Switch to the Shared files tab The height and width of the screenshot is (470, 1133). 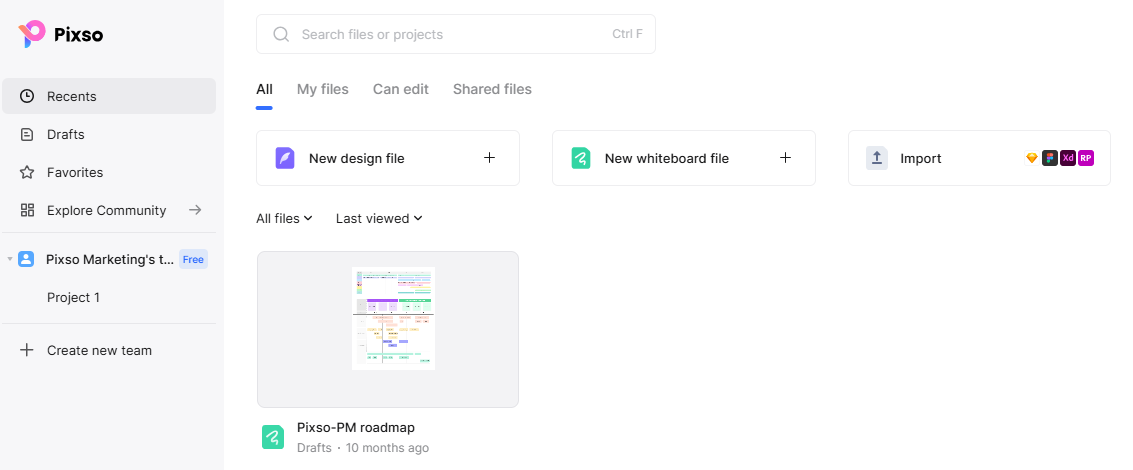pos(492,90)
